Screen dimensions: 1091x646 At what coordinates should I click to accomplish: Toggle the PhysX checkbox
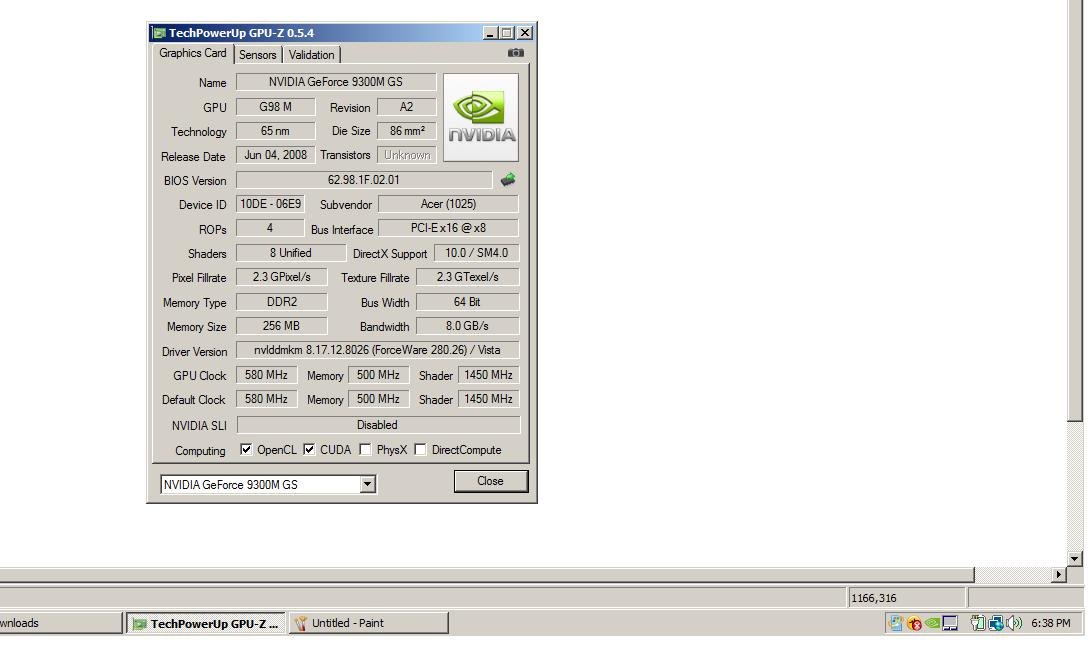click(x=365, y=450)
